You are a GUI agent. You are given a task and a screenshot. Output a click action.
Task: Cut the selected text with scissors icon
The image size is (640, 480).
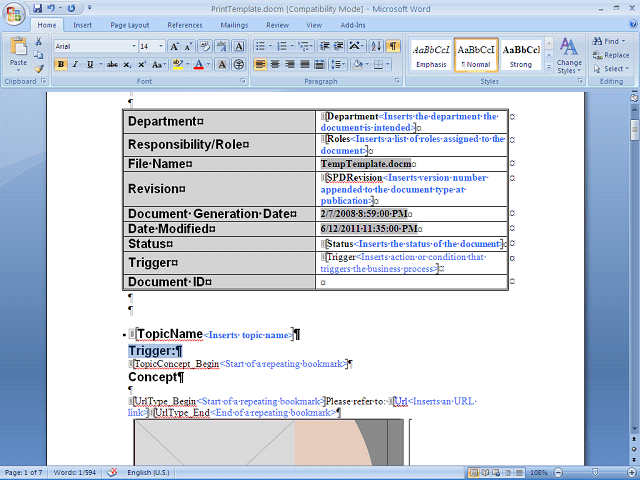click(x=39, y=42)
